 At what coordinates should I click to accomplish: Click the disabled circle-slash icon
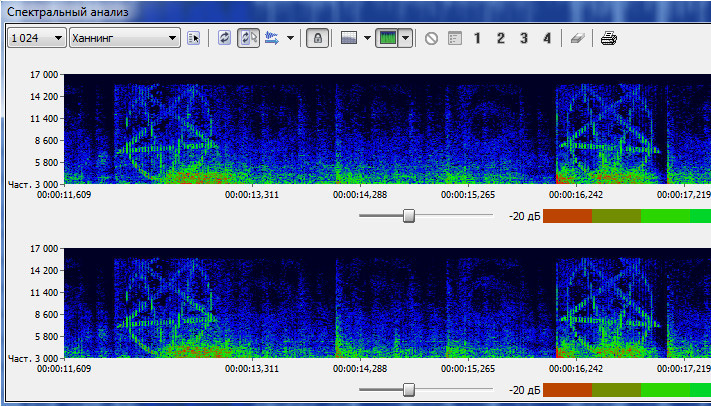pos(431,38)
